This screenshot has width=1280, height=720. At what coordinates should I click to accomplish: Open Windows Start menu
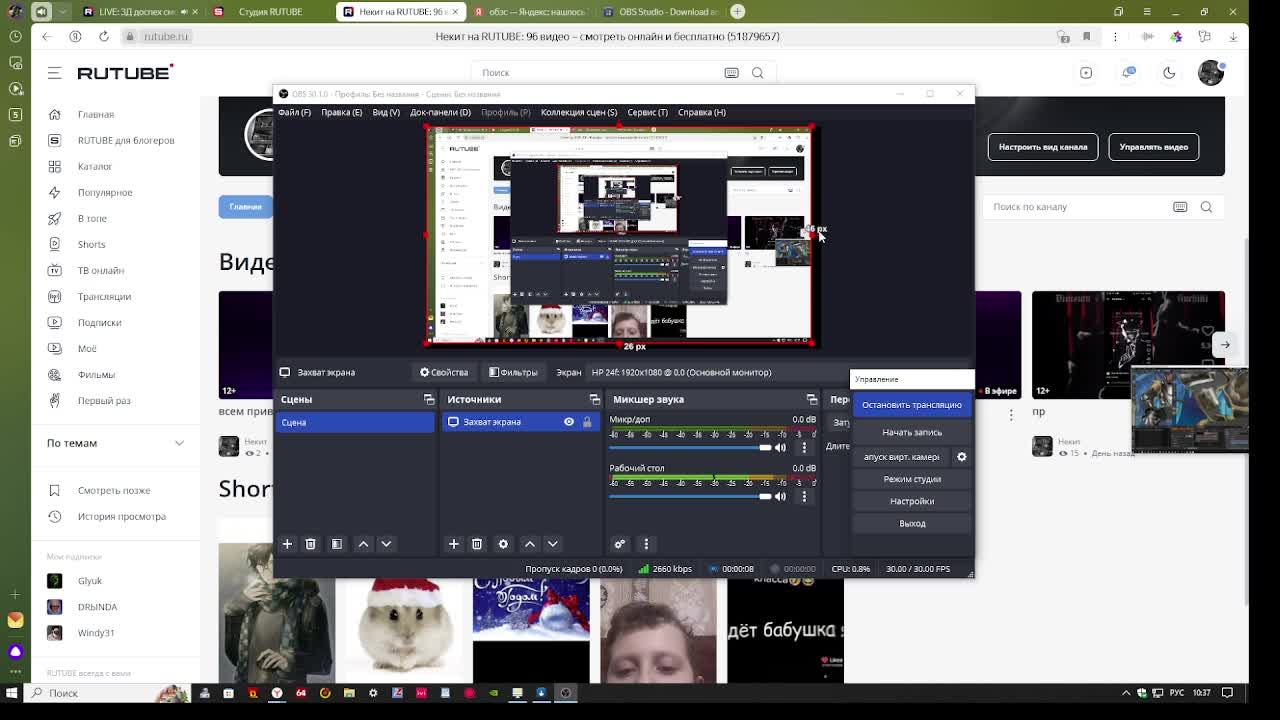[12, 693]
